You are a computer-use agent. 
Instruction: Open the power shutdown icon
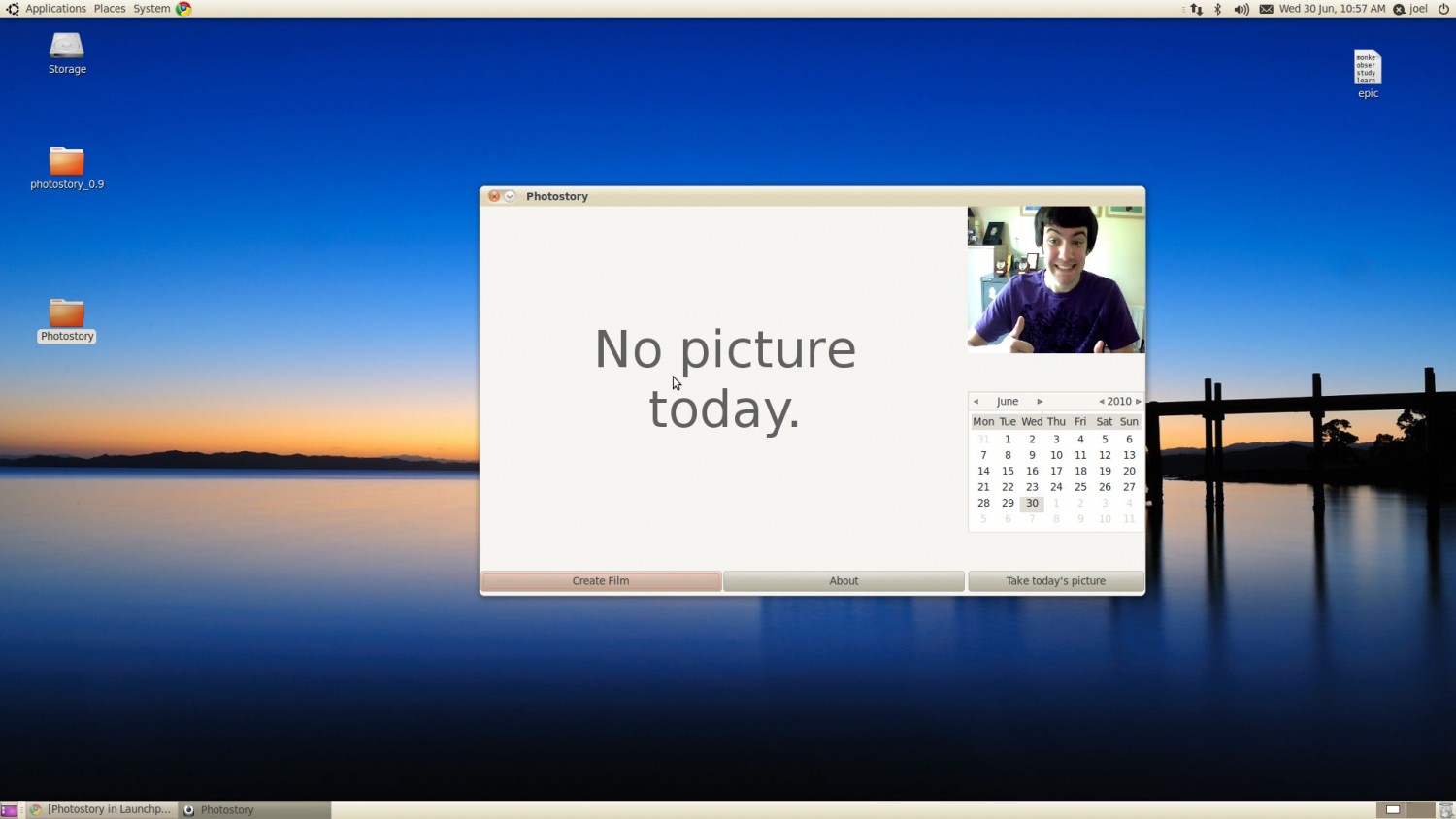coord(1443,9)
